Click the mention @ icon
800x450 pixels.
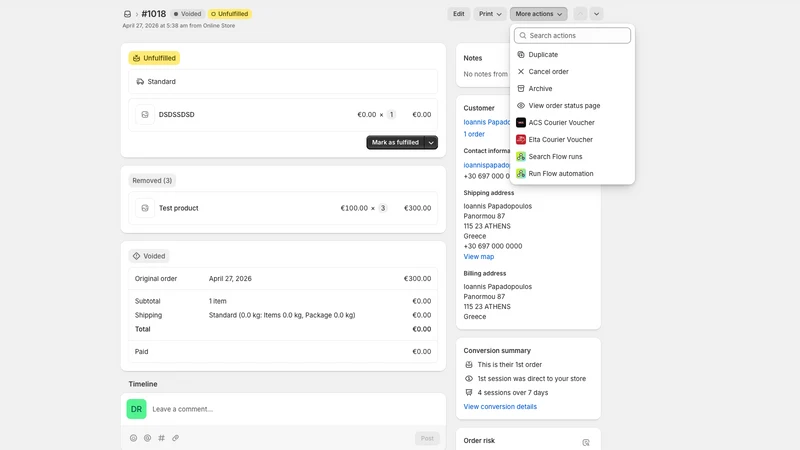[147, 438]
